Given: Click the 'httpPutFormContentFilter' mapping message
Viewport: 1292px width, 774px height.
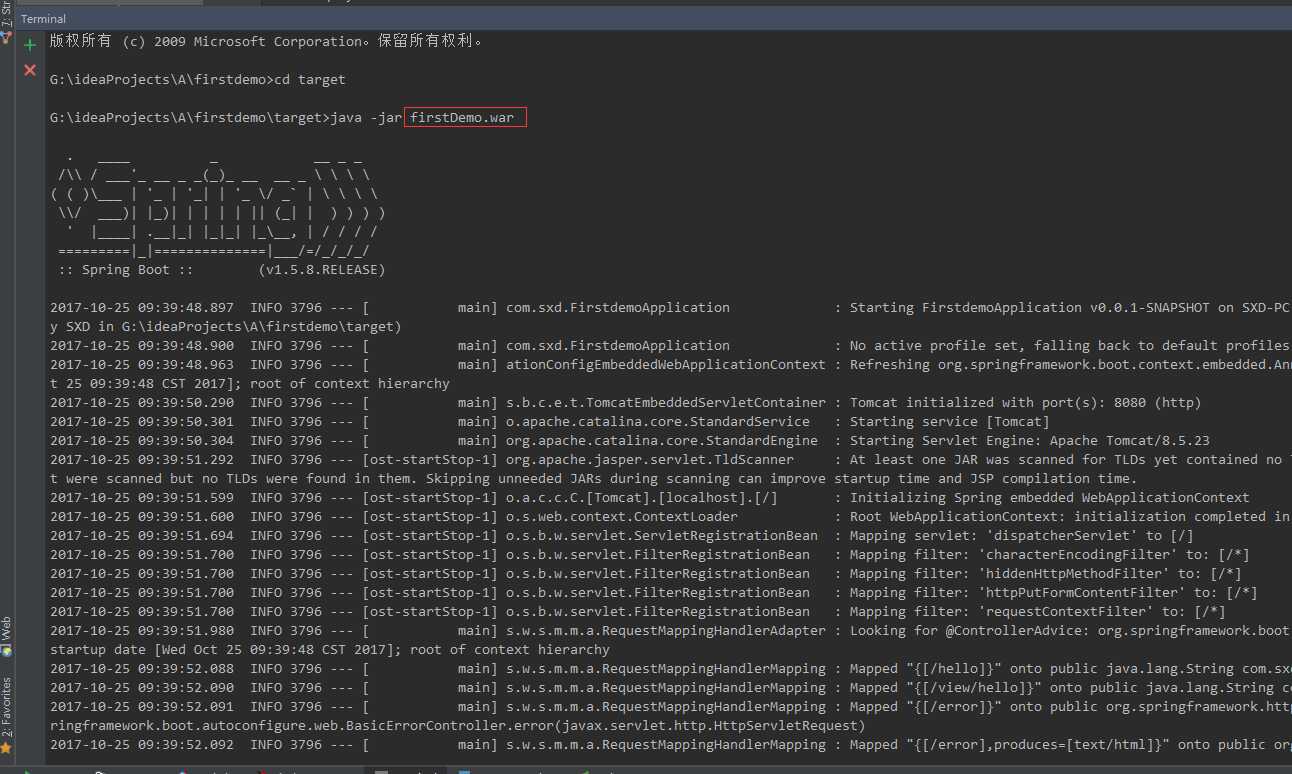Looking at the screenshot, I should click(1054, 593).
